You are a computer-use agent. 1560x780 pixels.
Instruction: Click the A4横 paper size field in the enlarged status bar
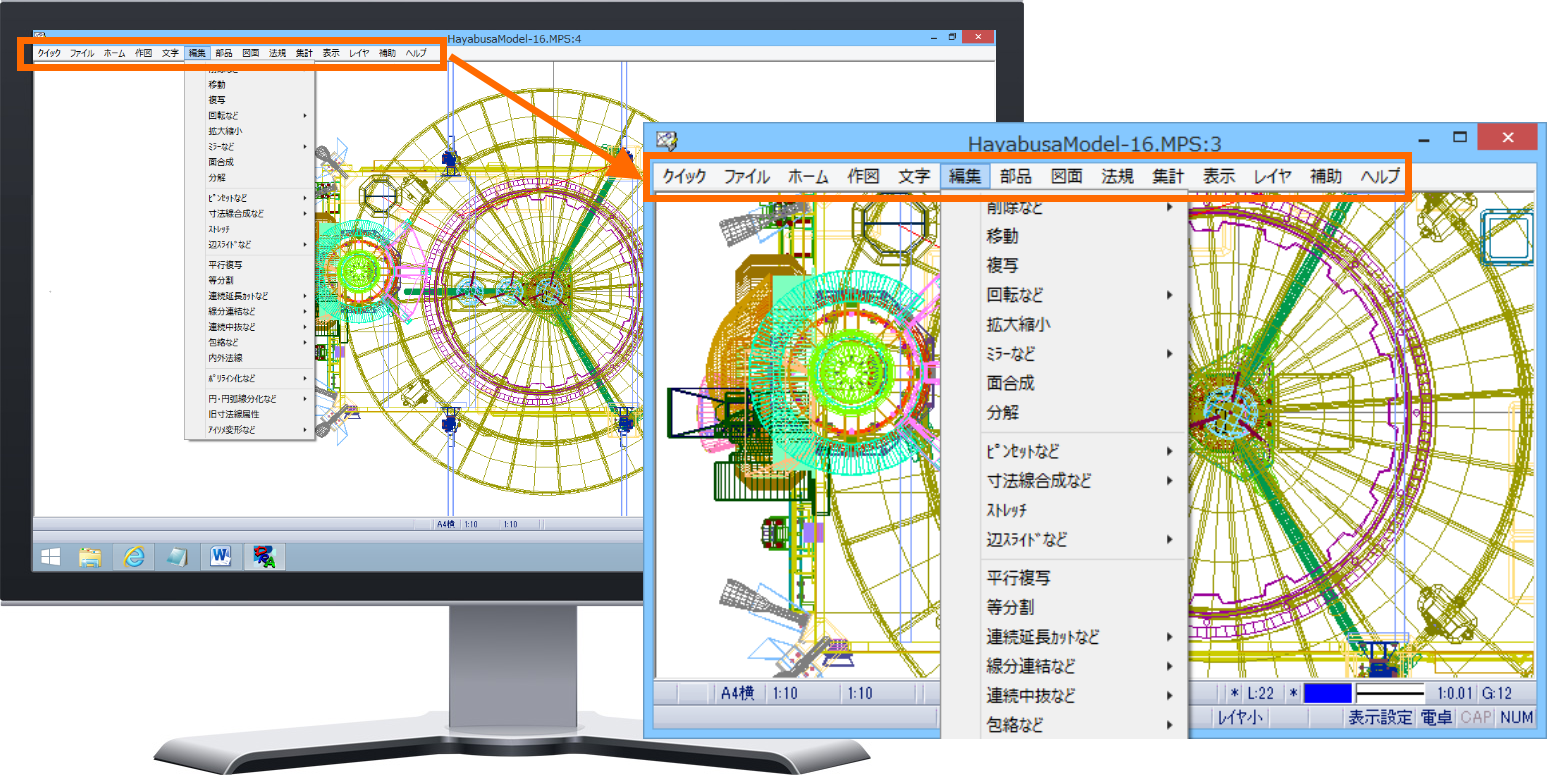point(737,693)
